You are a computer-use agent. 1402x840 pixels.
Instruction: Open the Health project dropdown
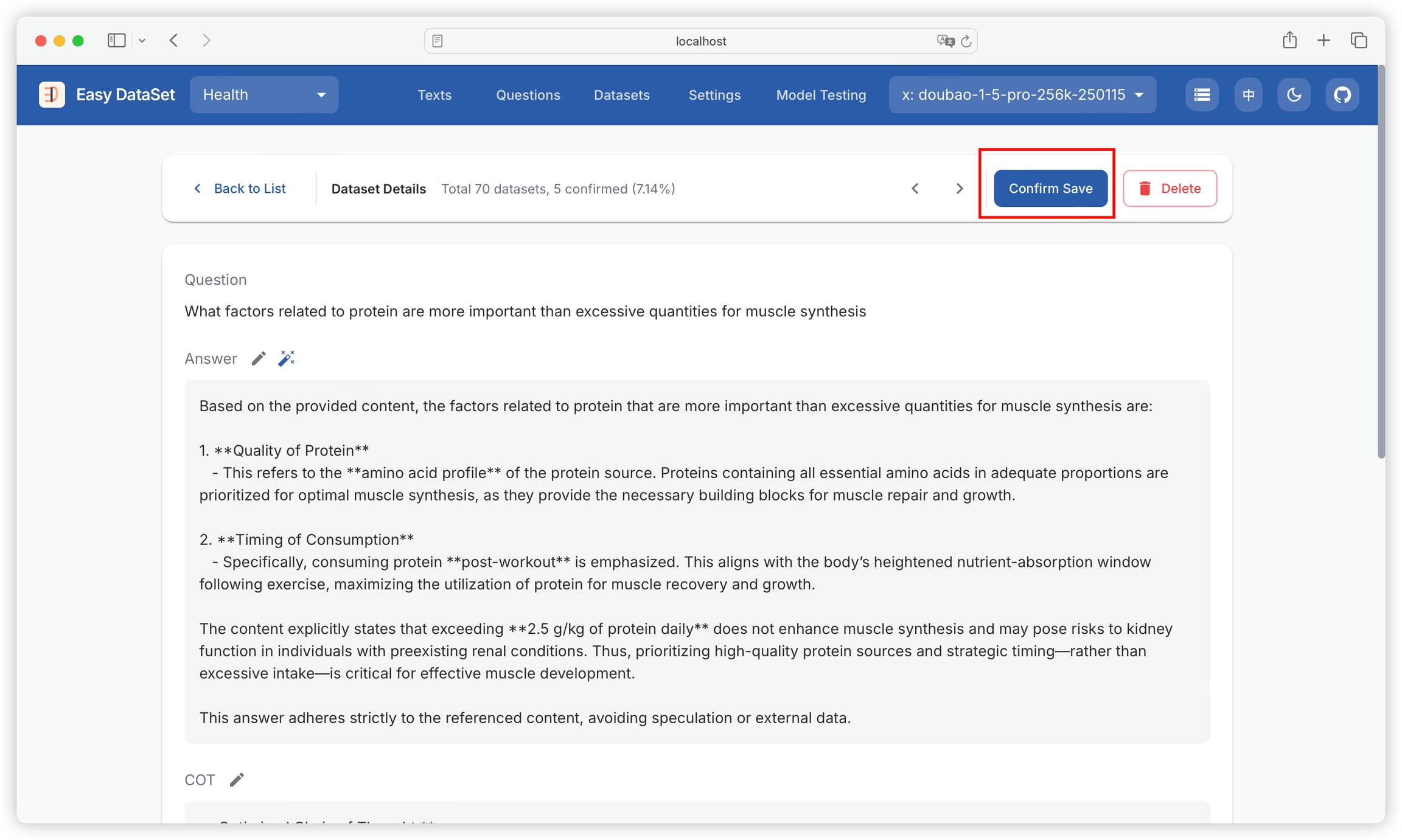click(264, 95)
